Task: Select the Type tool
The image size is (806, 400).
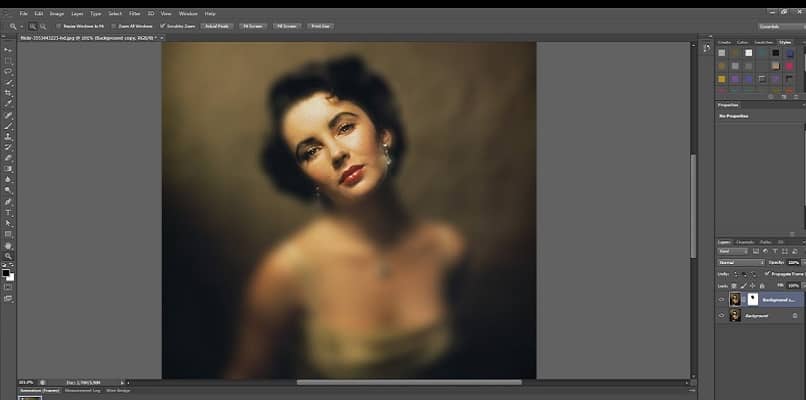Action: pos(8,212)
